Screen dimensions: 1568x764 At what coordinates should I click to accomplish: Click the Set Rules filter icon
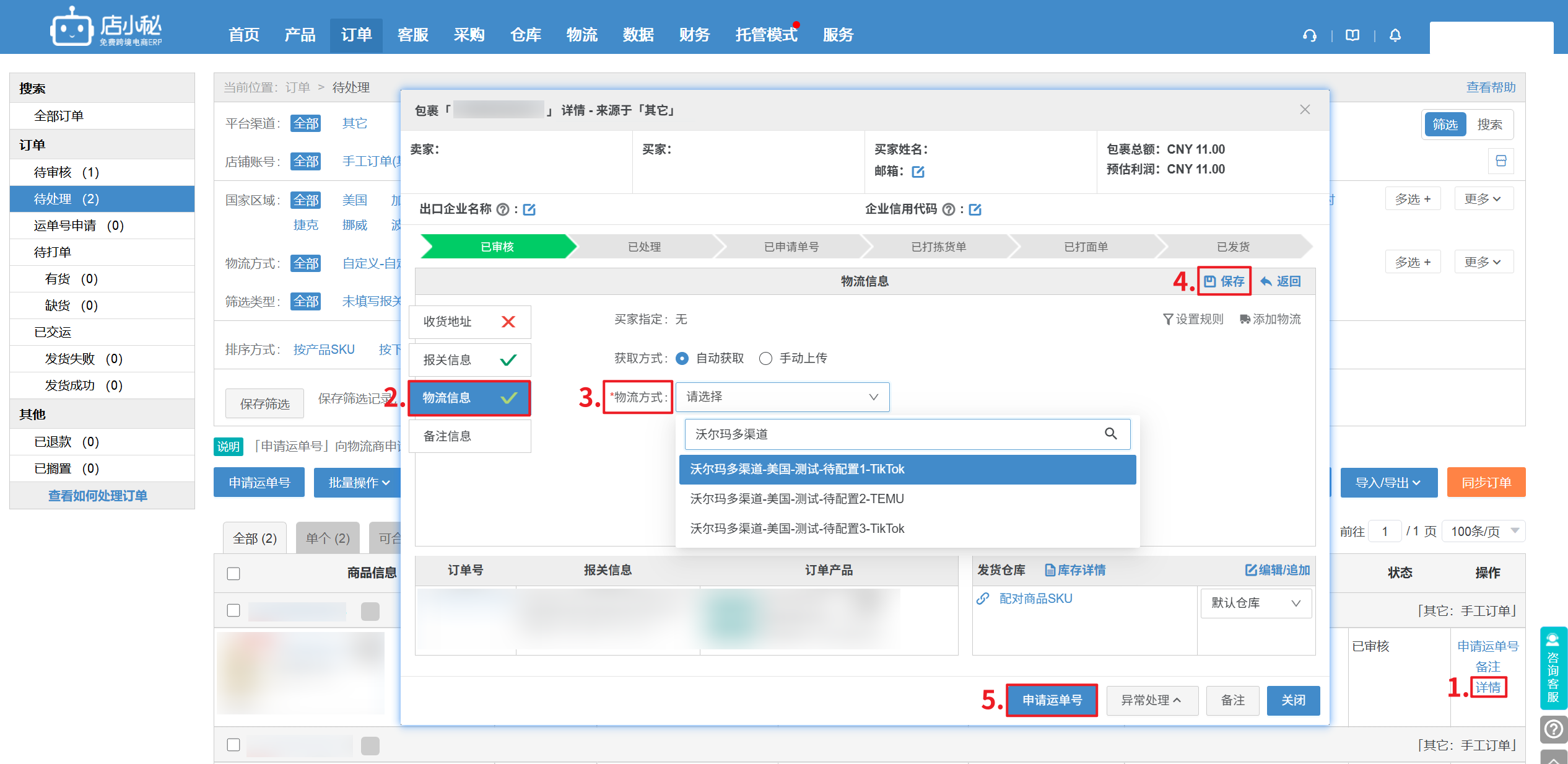coord(1167,319)
